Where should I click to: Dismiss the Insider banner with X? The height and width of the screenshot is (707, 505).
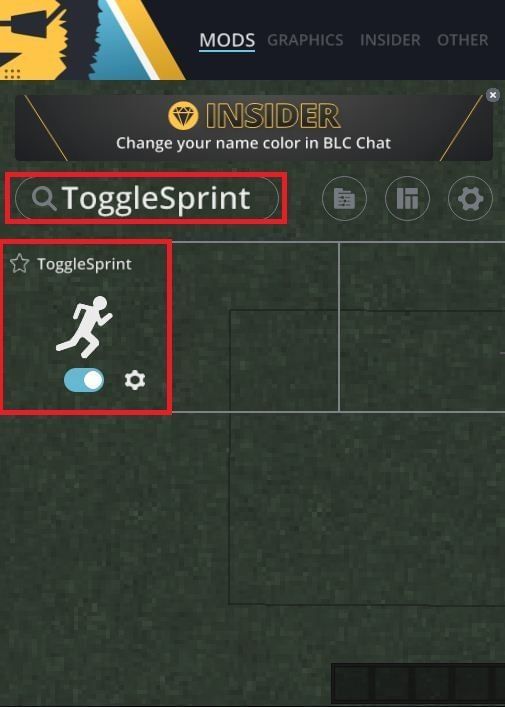pyautogui.click(x=493, y=95)
